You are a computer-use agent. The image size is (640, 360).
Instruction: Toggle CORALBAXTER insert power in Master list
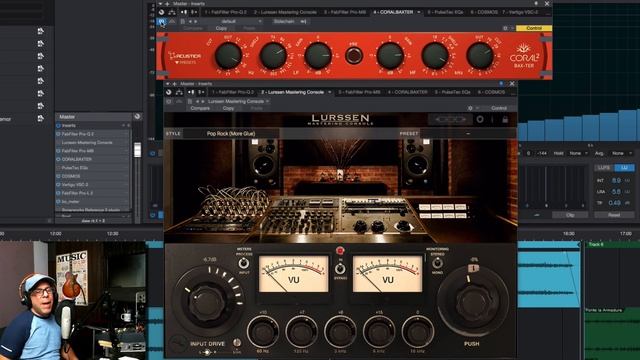[58, 159]
